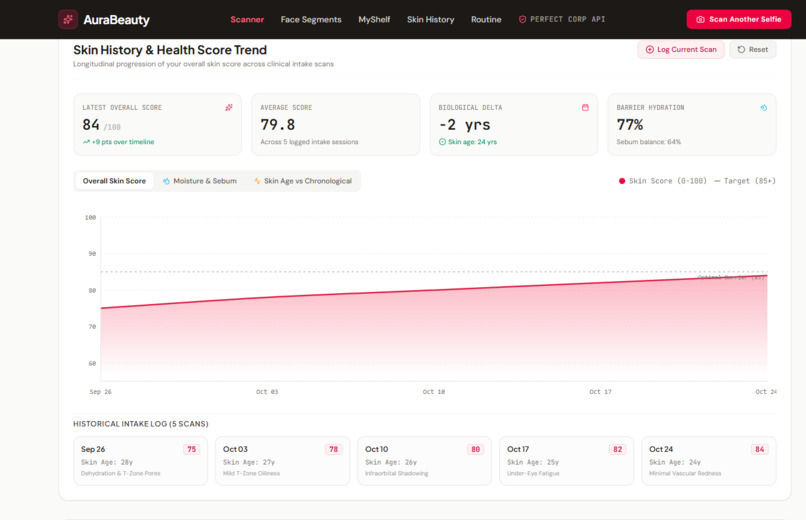Click Oct 10 label on chart axis

click(x=434, y=392)
